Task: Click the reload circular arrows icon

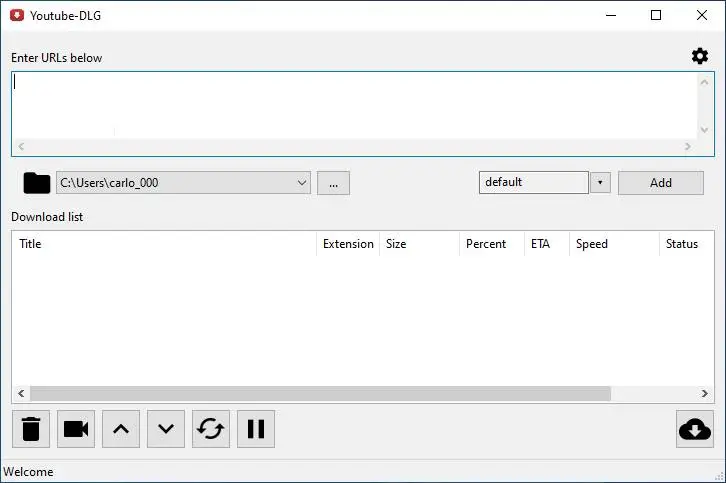Action: tap(211, 429)
